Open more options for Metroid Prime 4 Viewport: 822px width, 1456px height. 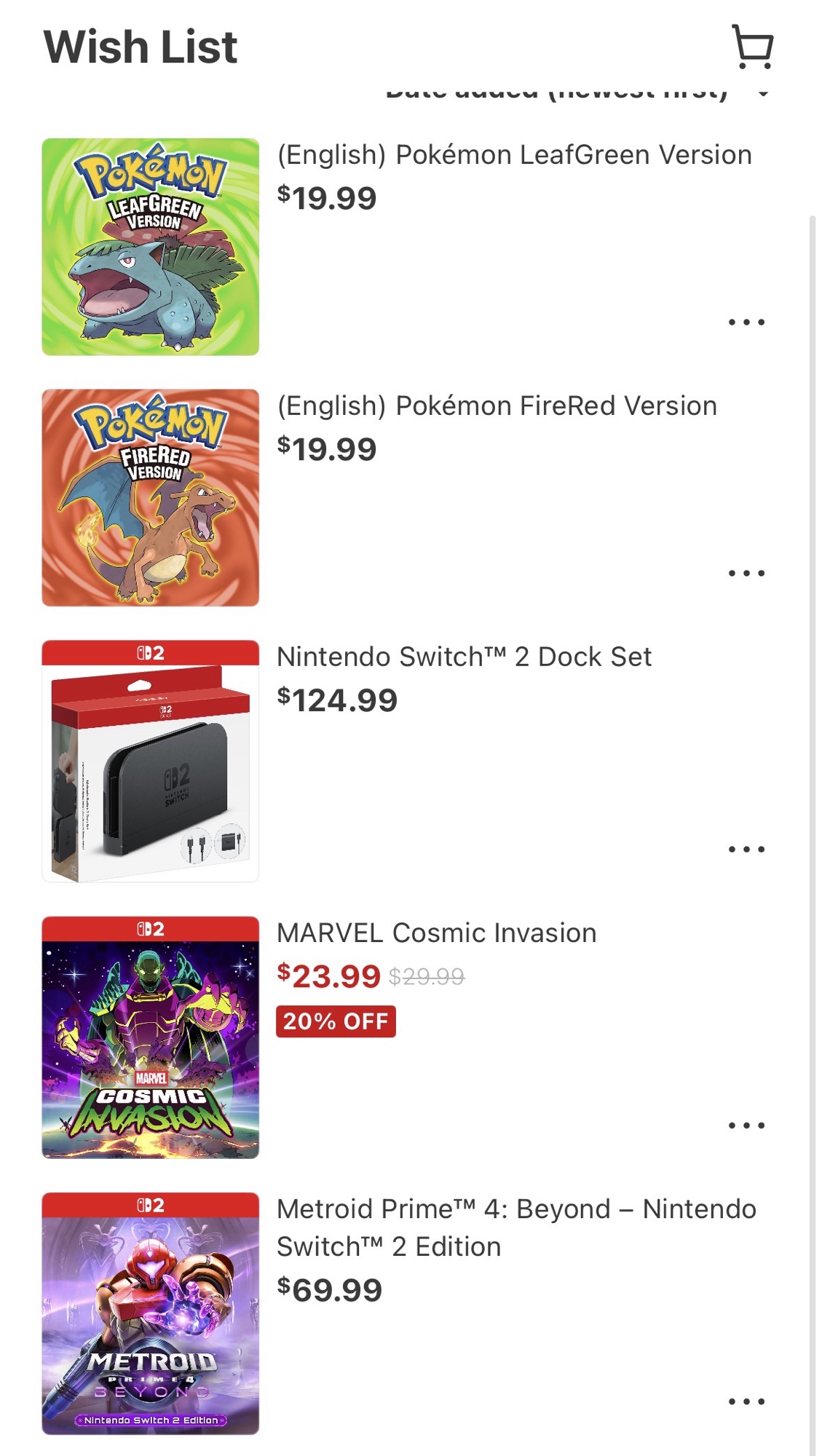pos(746,1401)
